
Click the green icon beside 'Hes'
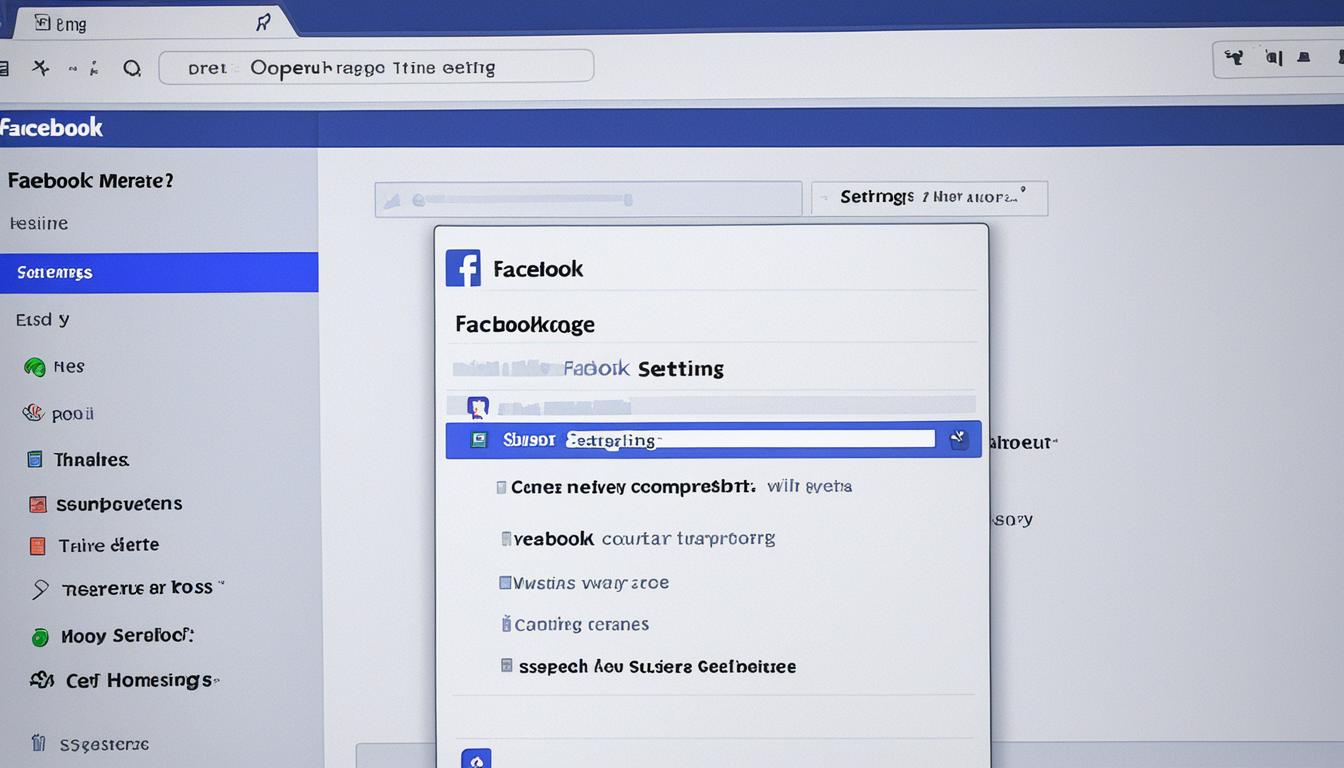coord(35,367)
